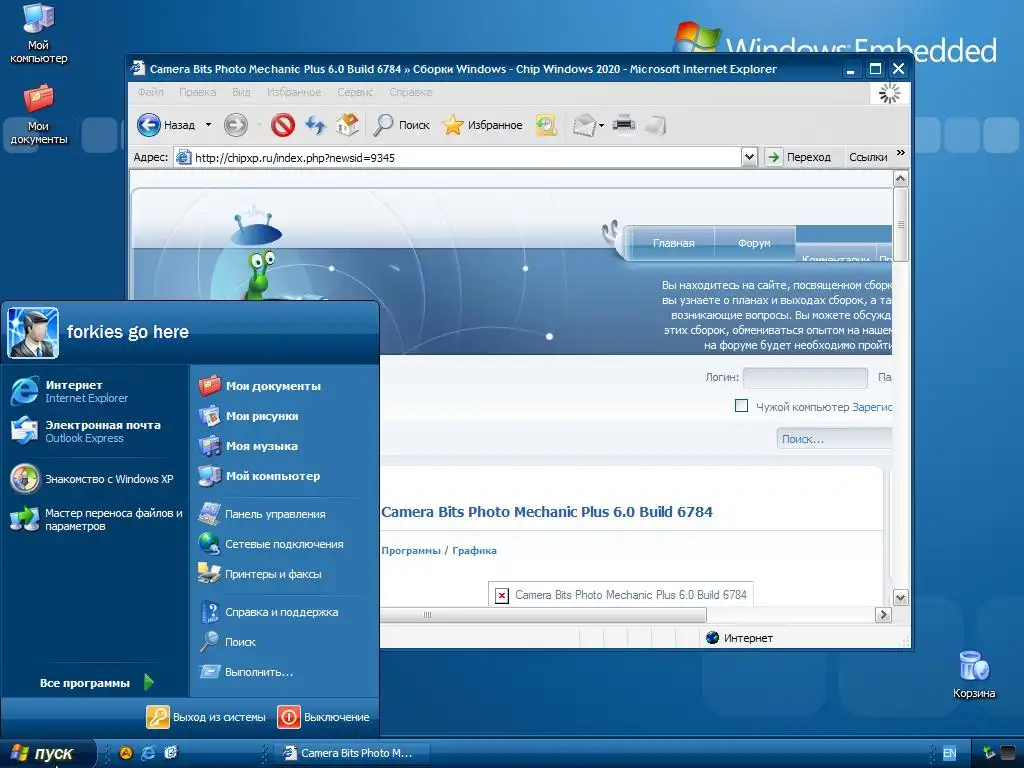Print the page using the printer icon

[624, 123]
